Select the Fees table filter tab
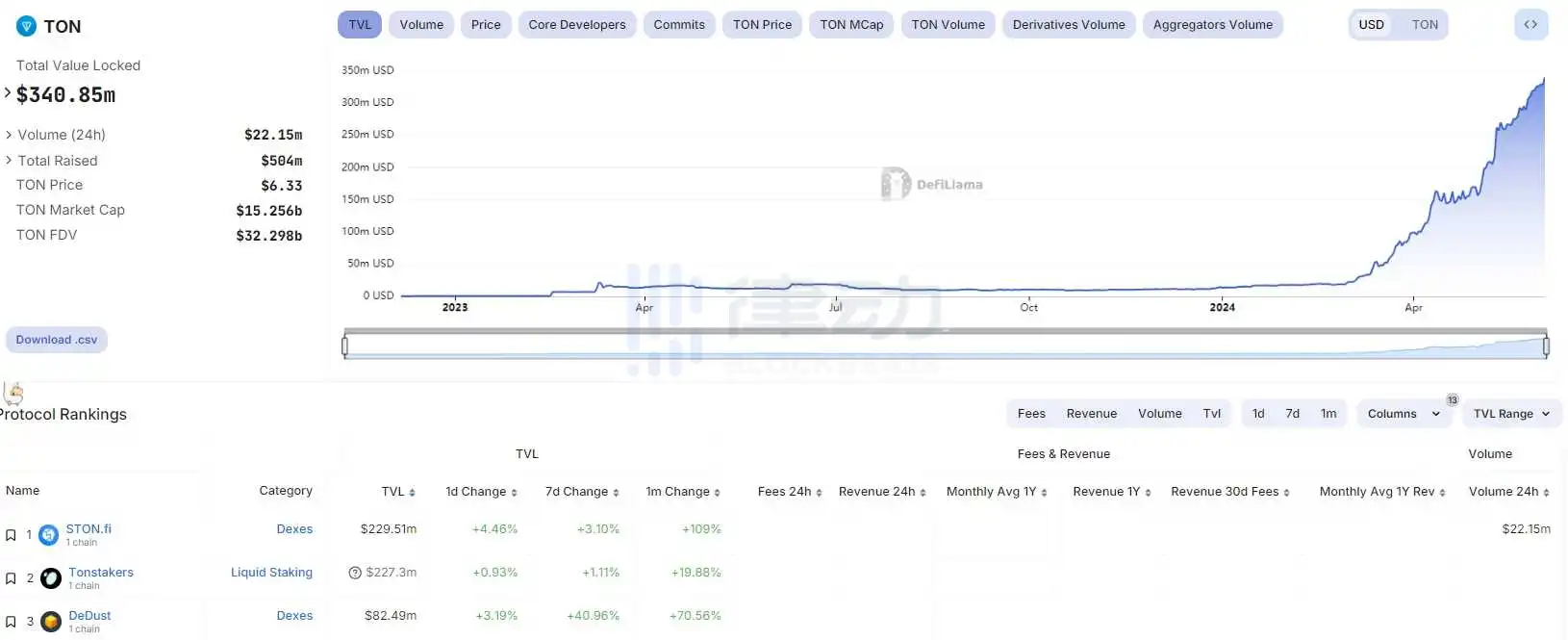This screenshot has height=640, width=1568. point(1031,414)
